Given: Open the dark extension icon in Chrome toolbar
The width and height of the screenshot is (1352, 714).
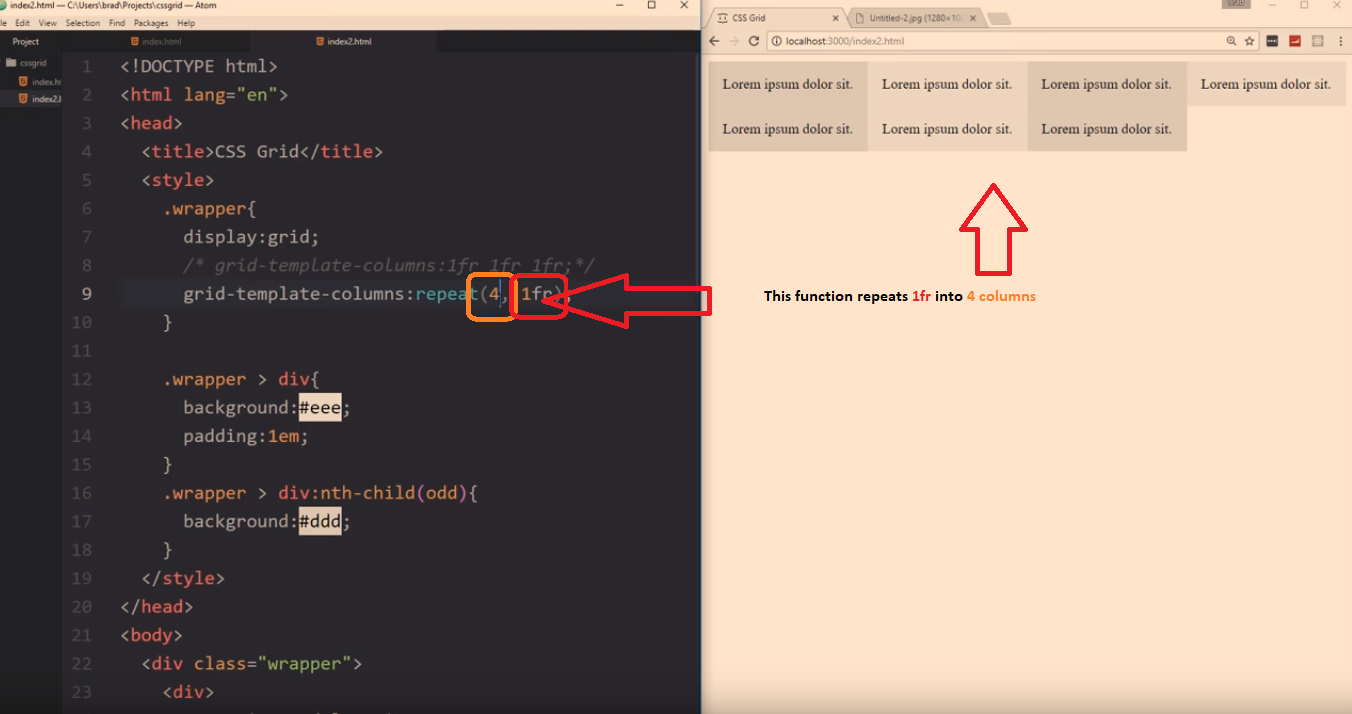Looking at the screenshot, I should tap(1272, 41).
